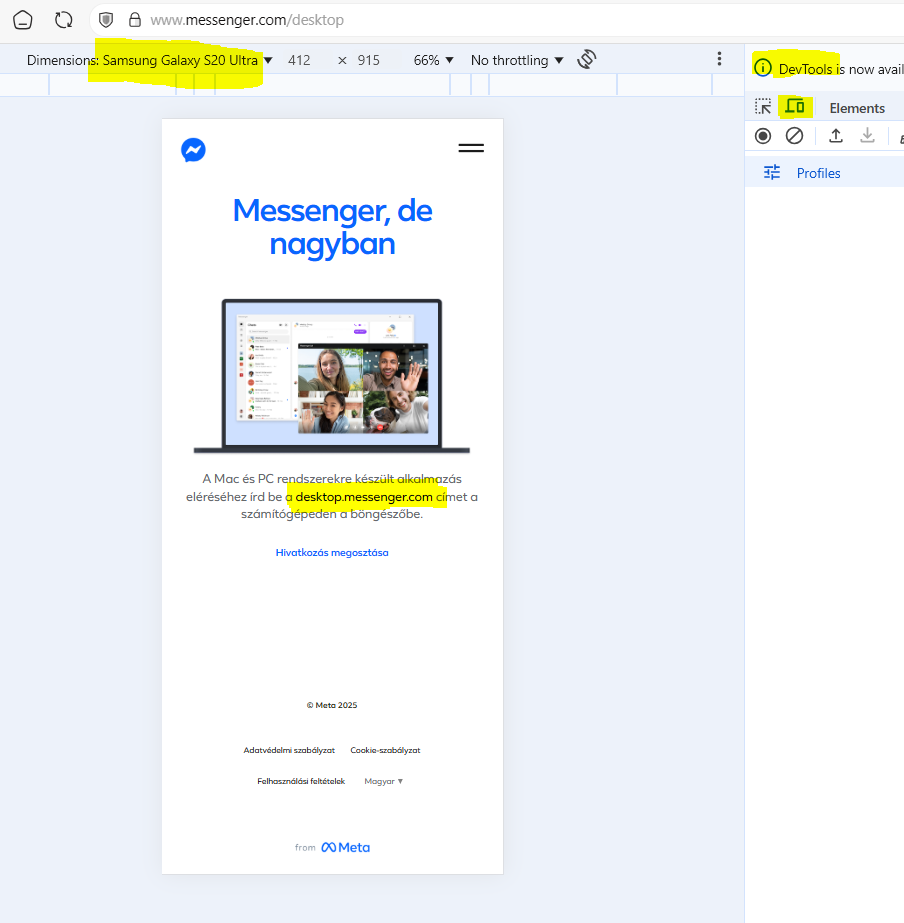Edit the viewport width field 412
Screen dimensions: 904x923
[299, 60]
